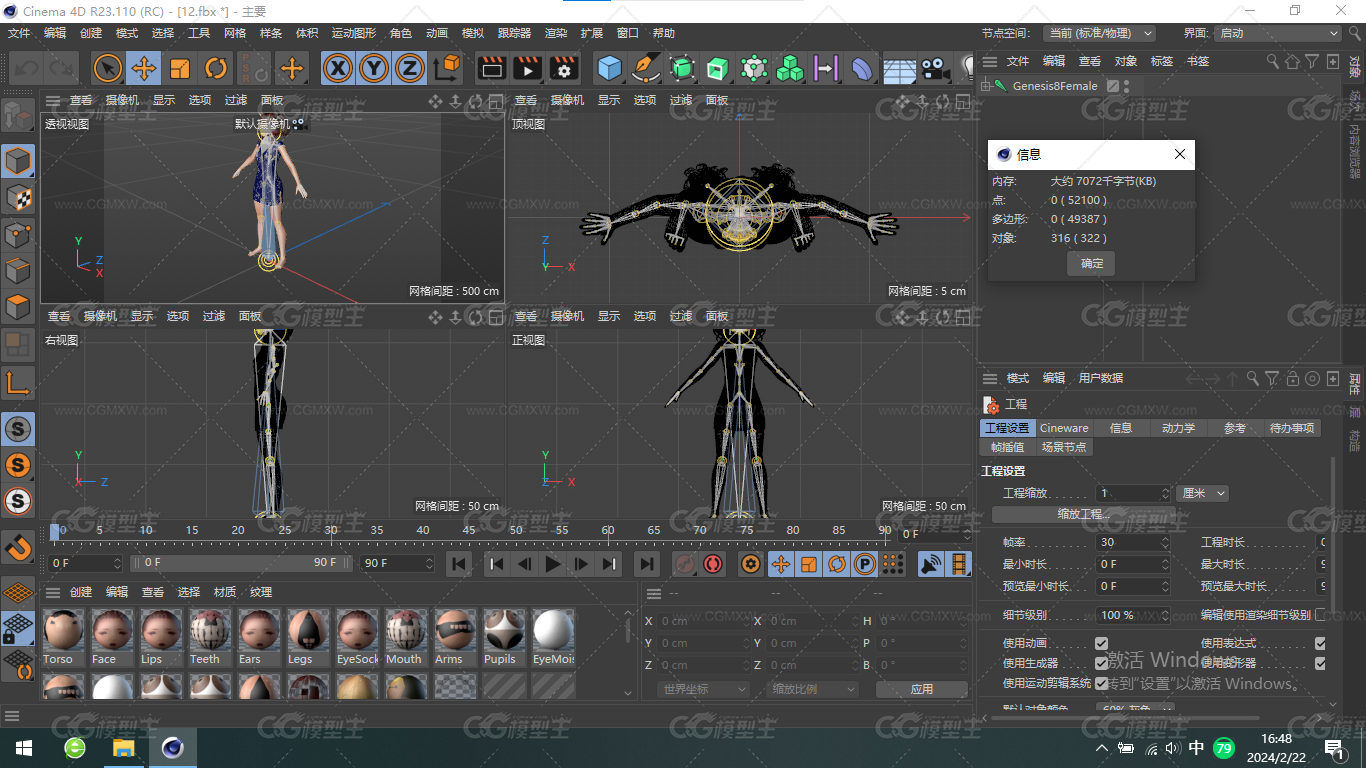Click the preview range bar 0 F to 90 F
The width and height of the screenshot is (1366, 768).
click(240, 563)
